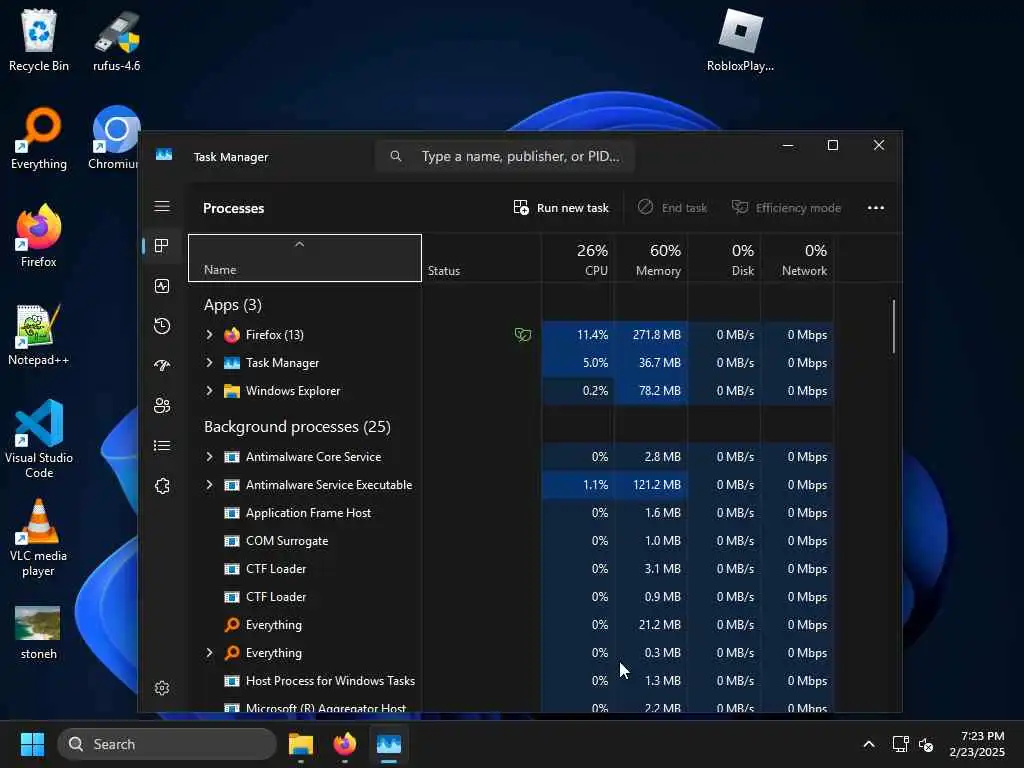Click the three-dots more options button

point(876,208)
